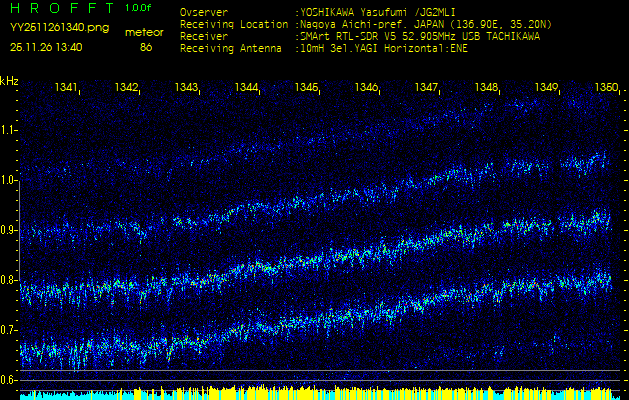Click the kHz axis unit label

10,80
